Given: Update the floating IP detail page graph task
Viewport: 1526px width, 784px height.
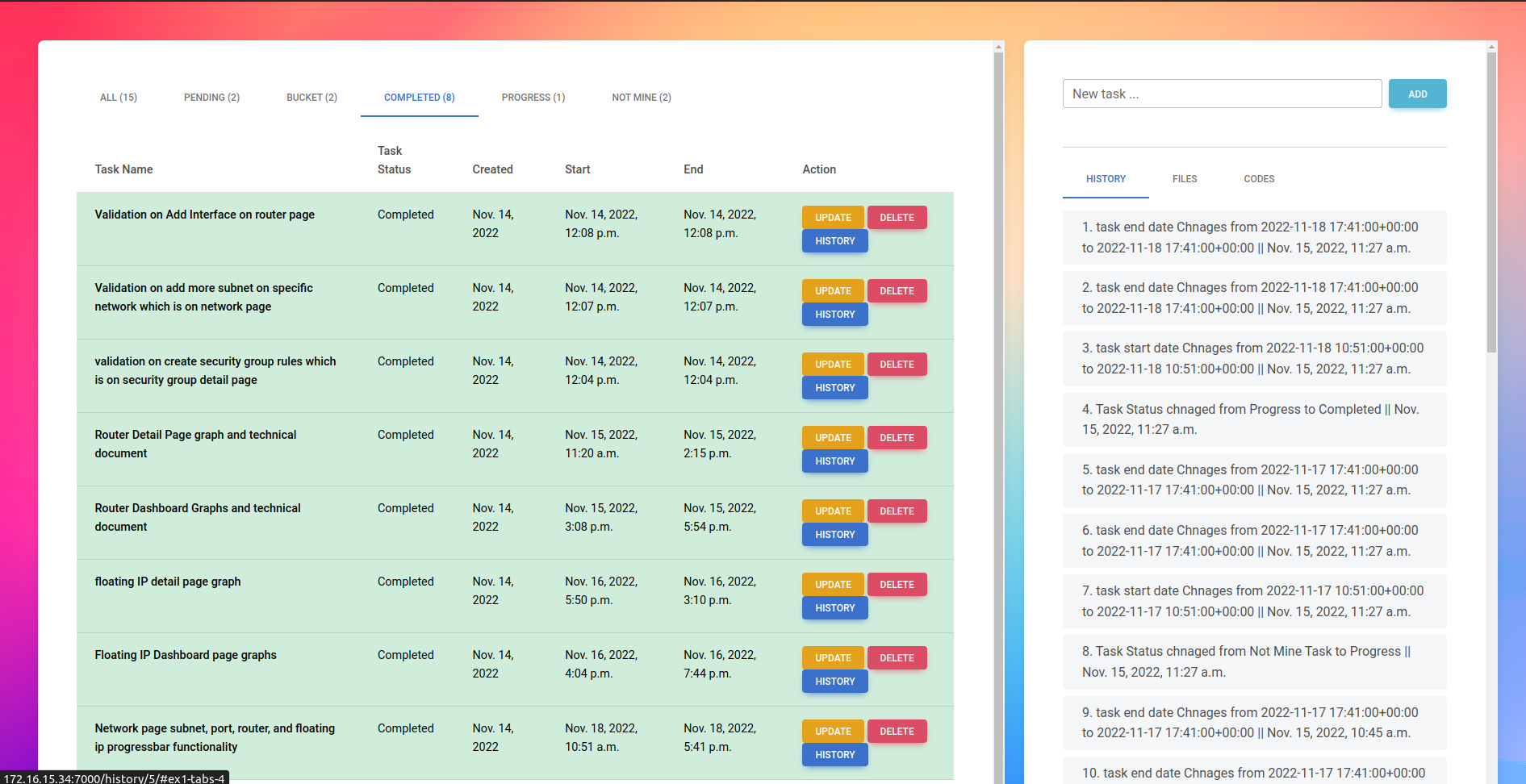Looking at the screenshot, I should coord(833,585).
